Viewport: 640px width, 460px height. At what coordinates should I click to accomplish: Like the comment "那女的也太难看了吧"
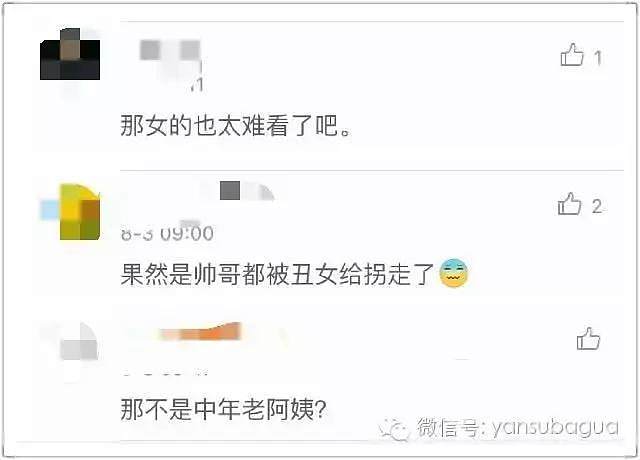pos(572,55)
